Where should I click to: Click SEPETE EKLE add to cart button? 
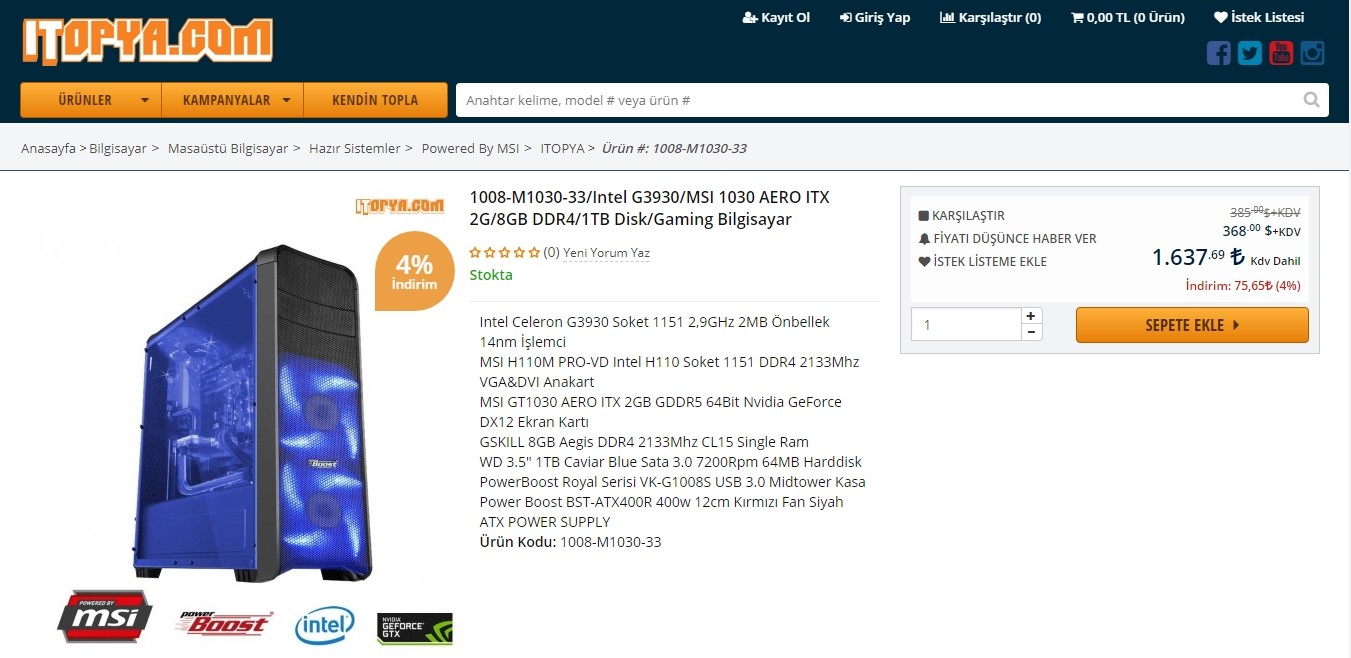[x=1192, y=325]
